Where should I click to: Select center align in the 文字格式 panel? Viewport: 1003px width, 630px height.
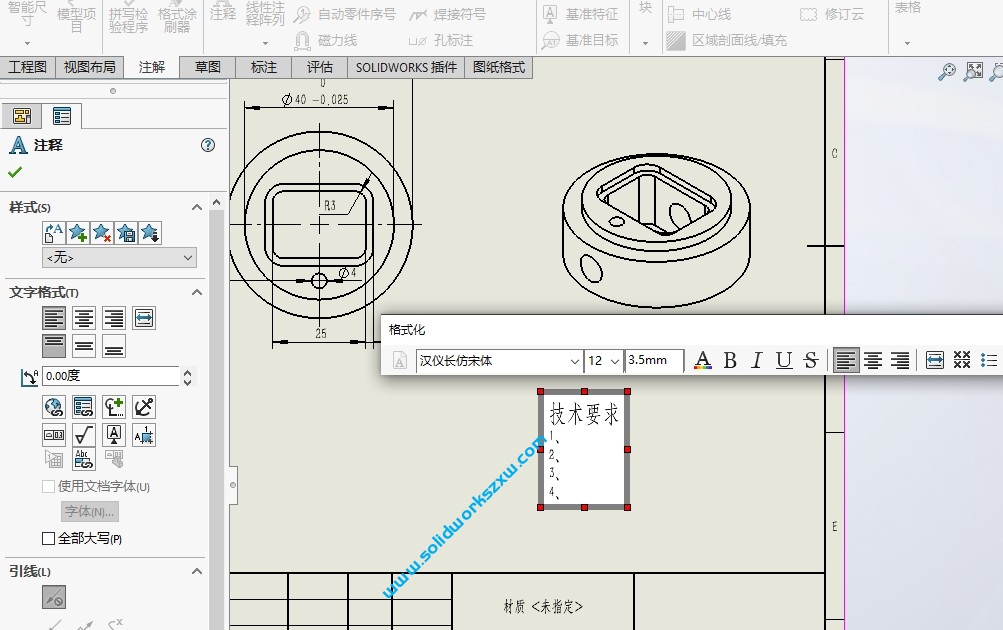pos(84,319)
